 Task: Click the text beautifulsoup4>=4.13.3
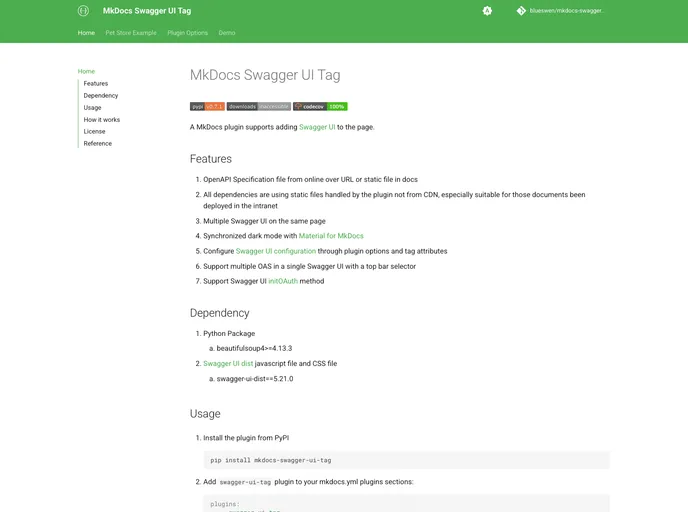[x=254, y=348]
